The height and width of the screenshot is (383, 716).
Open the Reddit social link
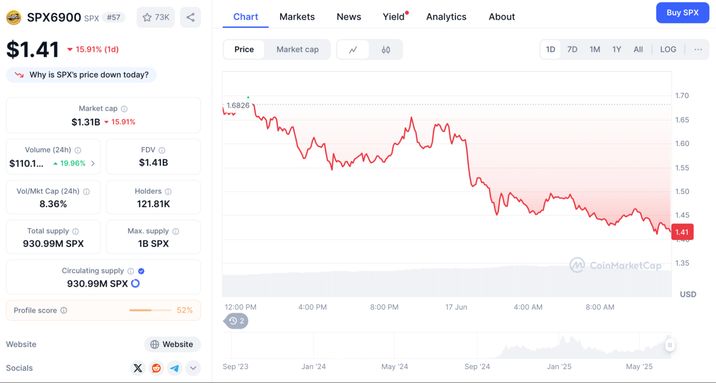coord(156,368)
